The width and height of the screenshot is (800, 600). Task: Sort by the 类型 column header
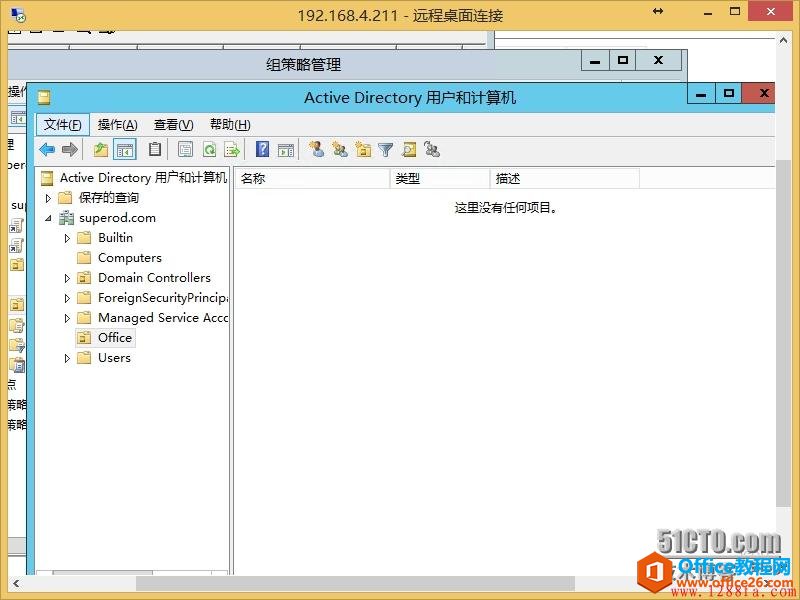[x=440, y=179]
